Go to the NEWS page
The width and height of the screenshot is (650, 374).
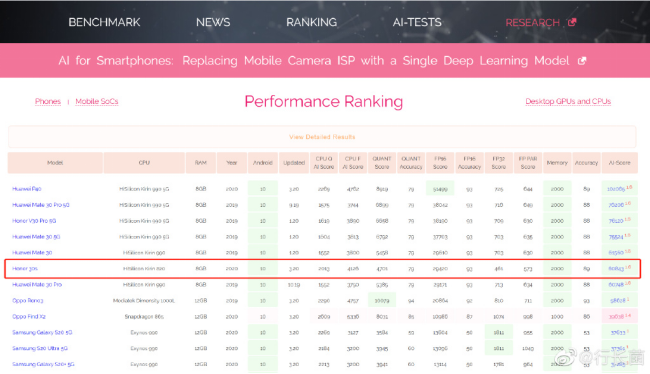(x=213, y=22)
